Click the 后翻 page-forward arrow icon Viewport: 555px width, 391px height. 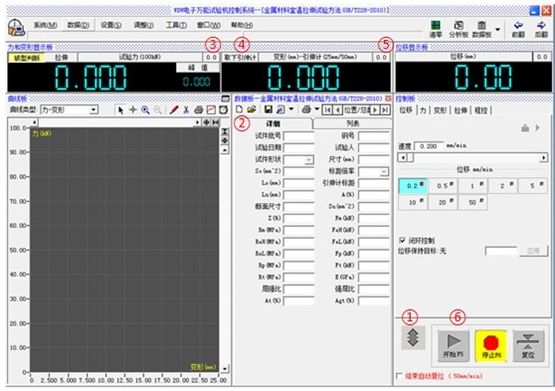coord(541,29)
